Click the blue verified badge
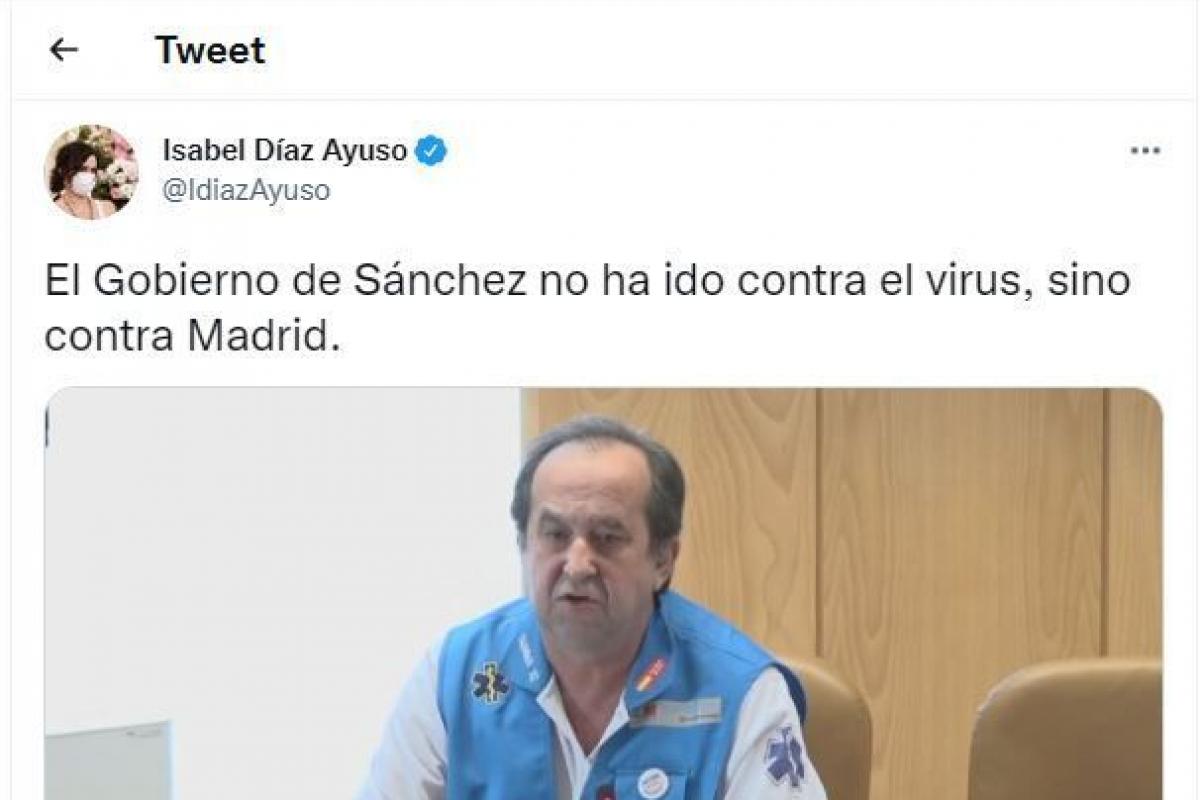The height and width of the screenshot is (800, 1200). click(x=431, y=151)
